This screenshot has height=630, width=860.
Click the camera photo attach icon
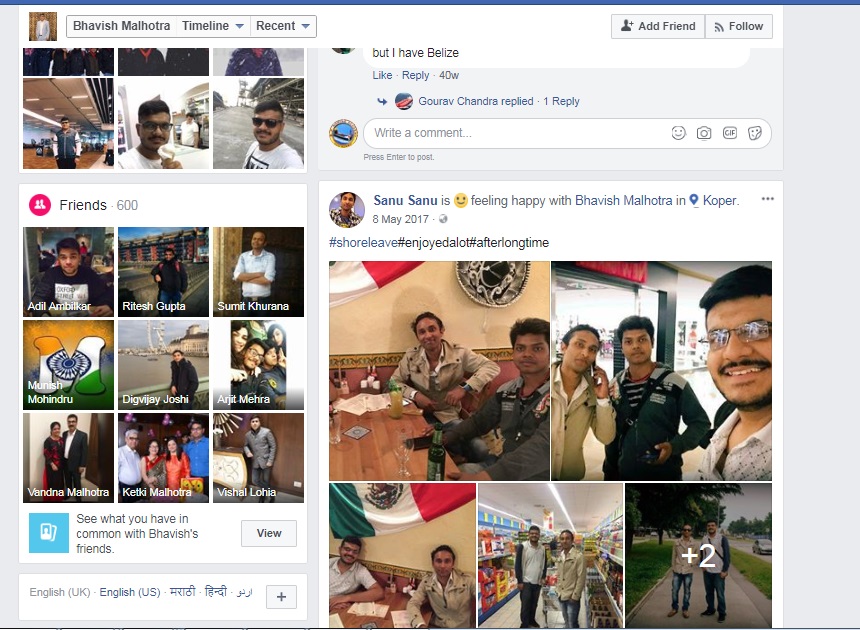pyautogui.click(x=704, y=133)
